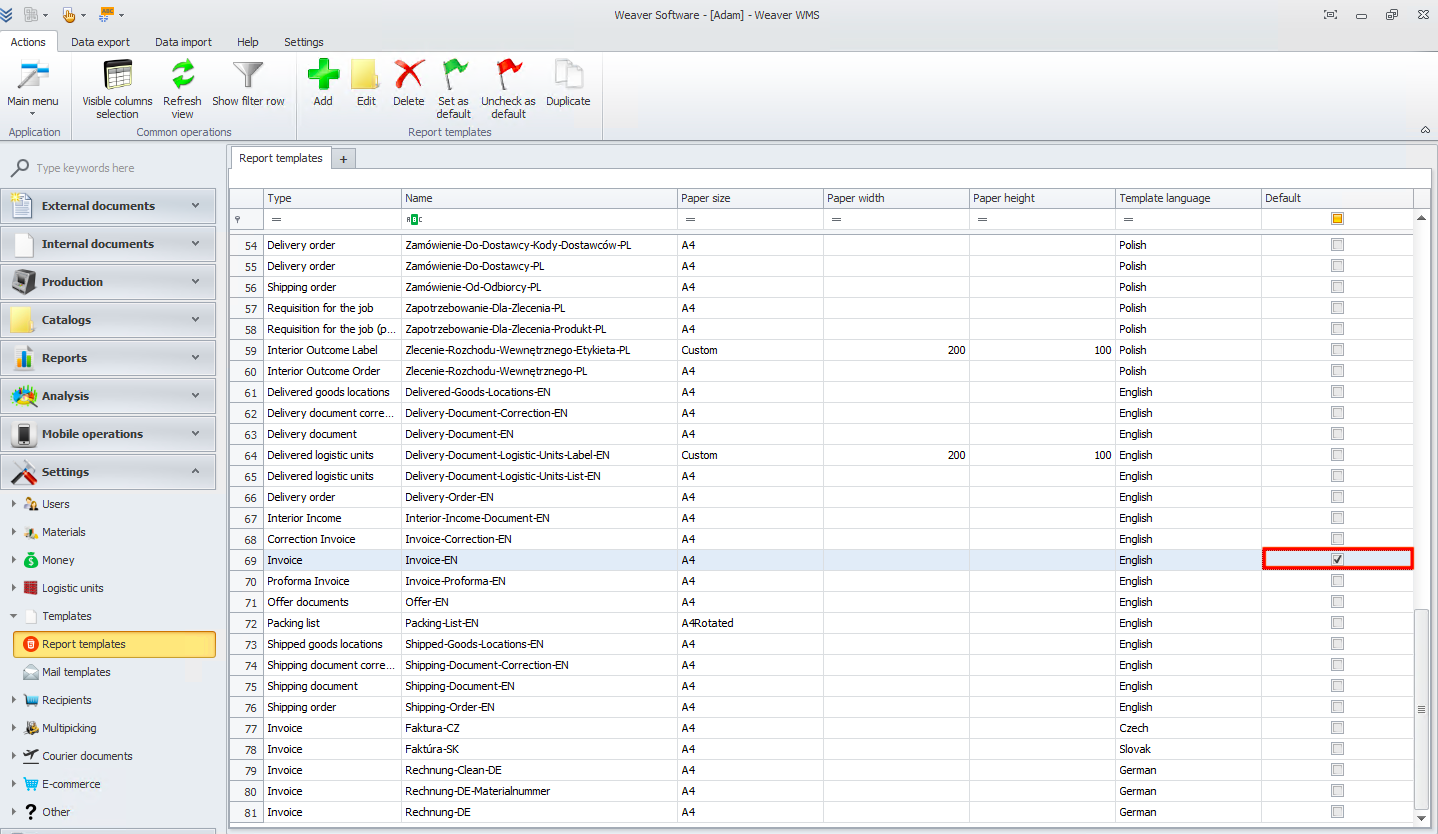Open Mail templates in sidebar

click(x=76, y=672)
